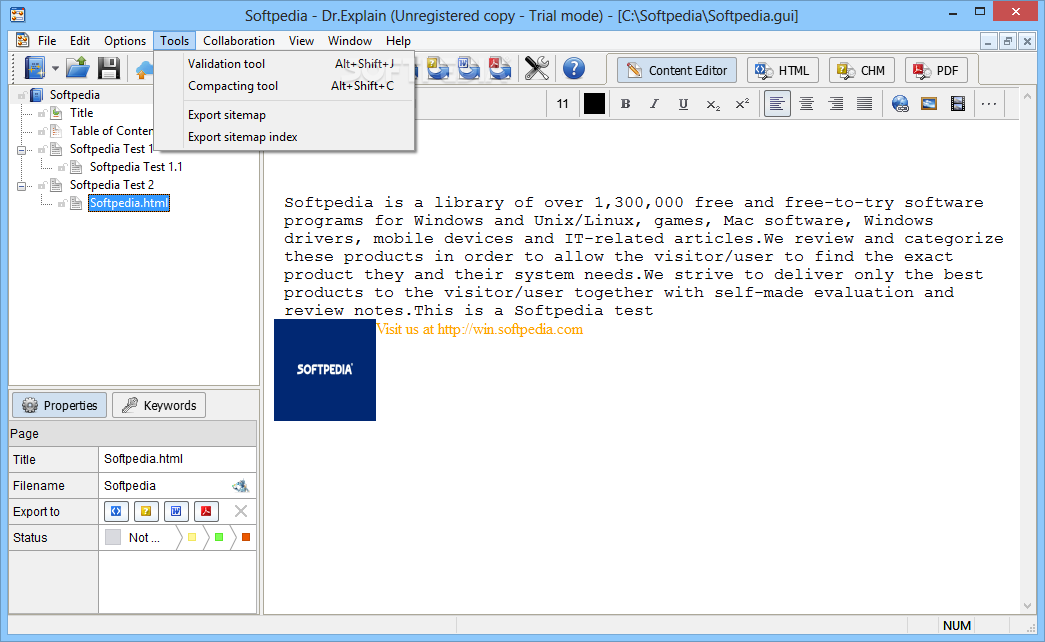Open the Edit menu
1045x642 pixels.
[80, 41]
